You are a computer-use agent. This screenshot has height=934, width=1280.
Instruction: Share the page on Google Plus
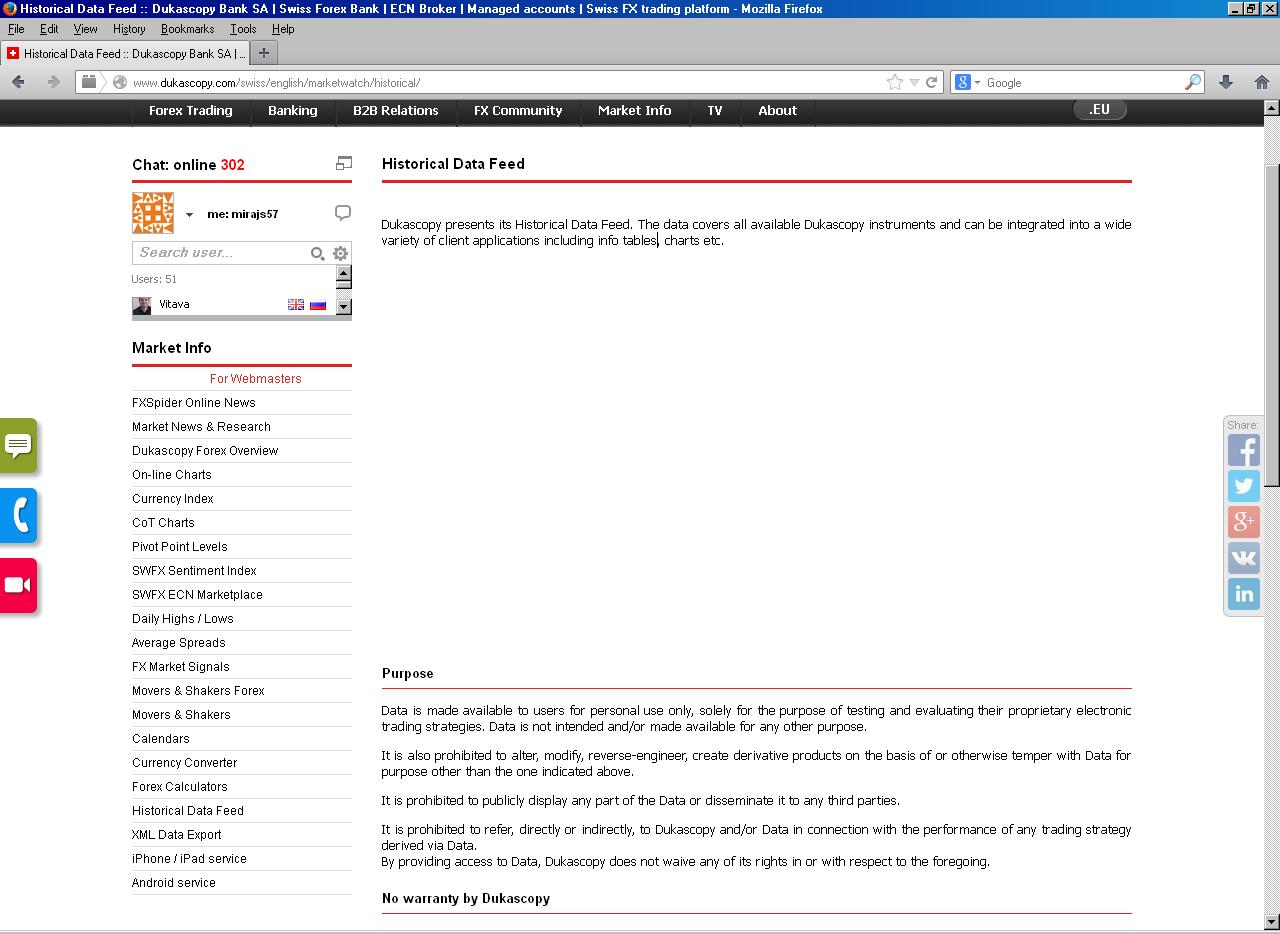[x=1244, y=522]
